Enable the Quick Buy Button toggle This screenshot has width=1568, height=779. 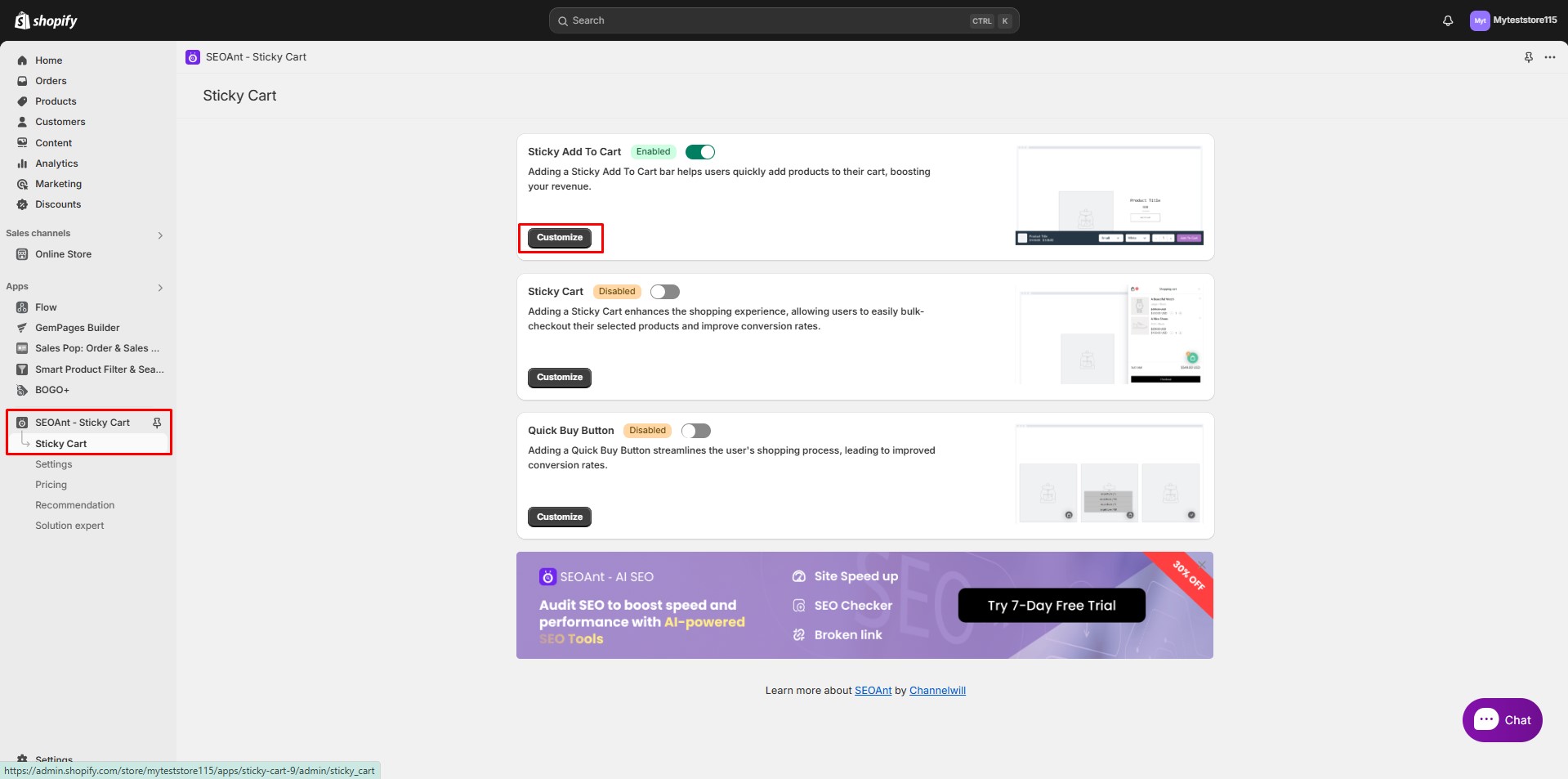click(x=696, y=431)
